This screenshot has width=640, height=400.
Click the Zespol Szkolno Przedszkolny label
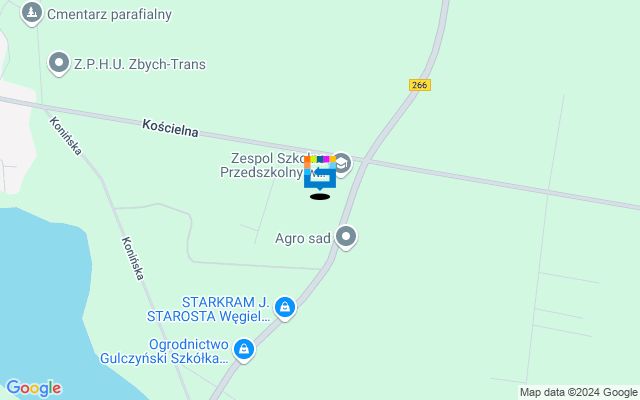tap(273, 165)
